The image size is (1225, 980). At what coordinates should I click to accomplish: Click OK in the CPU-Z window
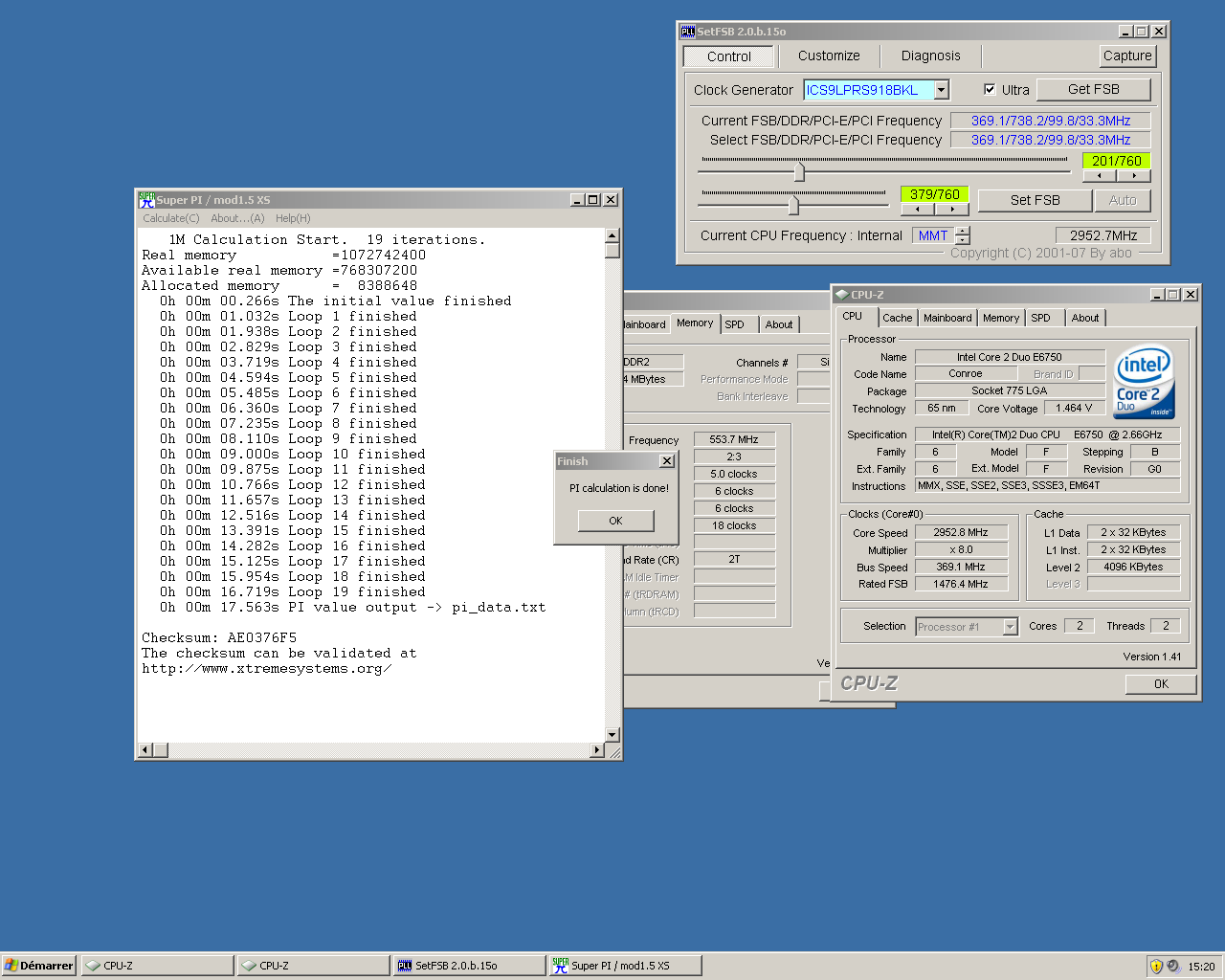pyautogui.click(x=1161, y=683)
